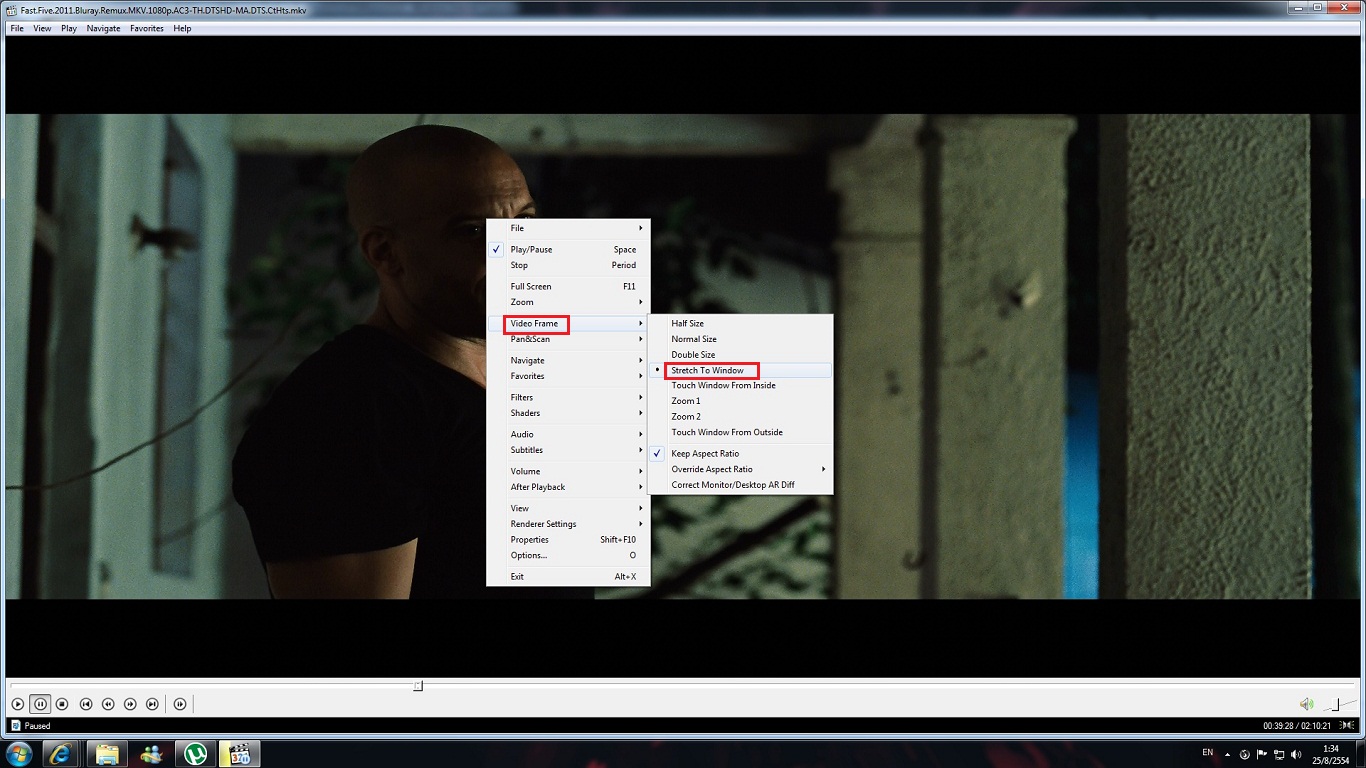Expand the Zoom submenu
The image size is (1366, 768).
click(x=568, y=302)
